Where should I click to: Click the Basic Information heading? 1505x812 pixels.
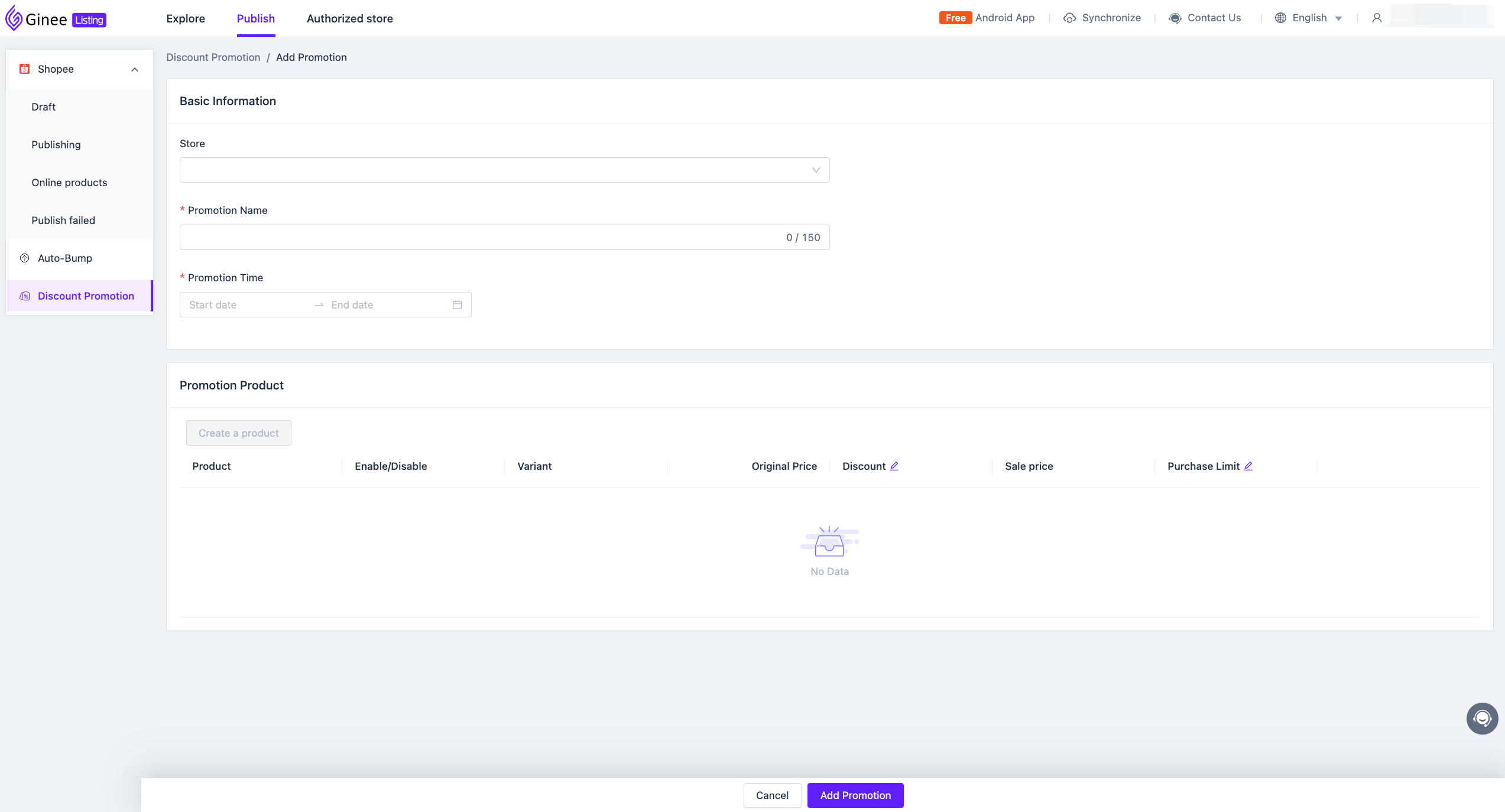[228, 101]
